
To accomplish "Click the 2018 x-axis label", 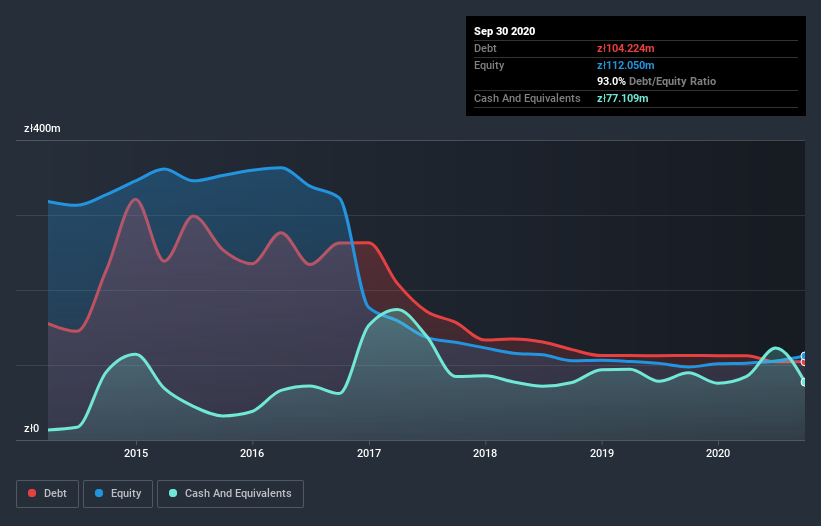I will pyautogui.click(x=485, y=453).
